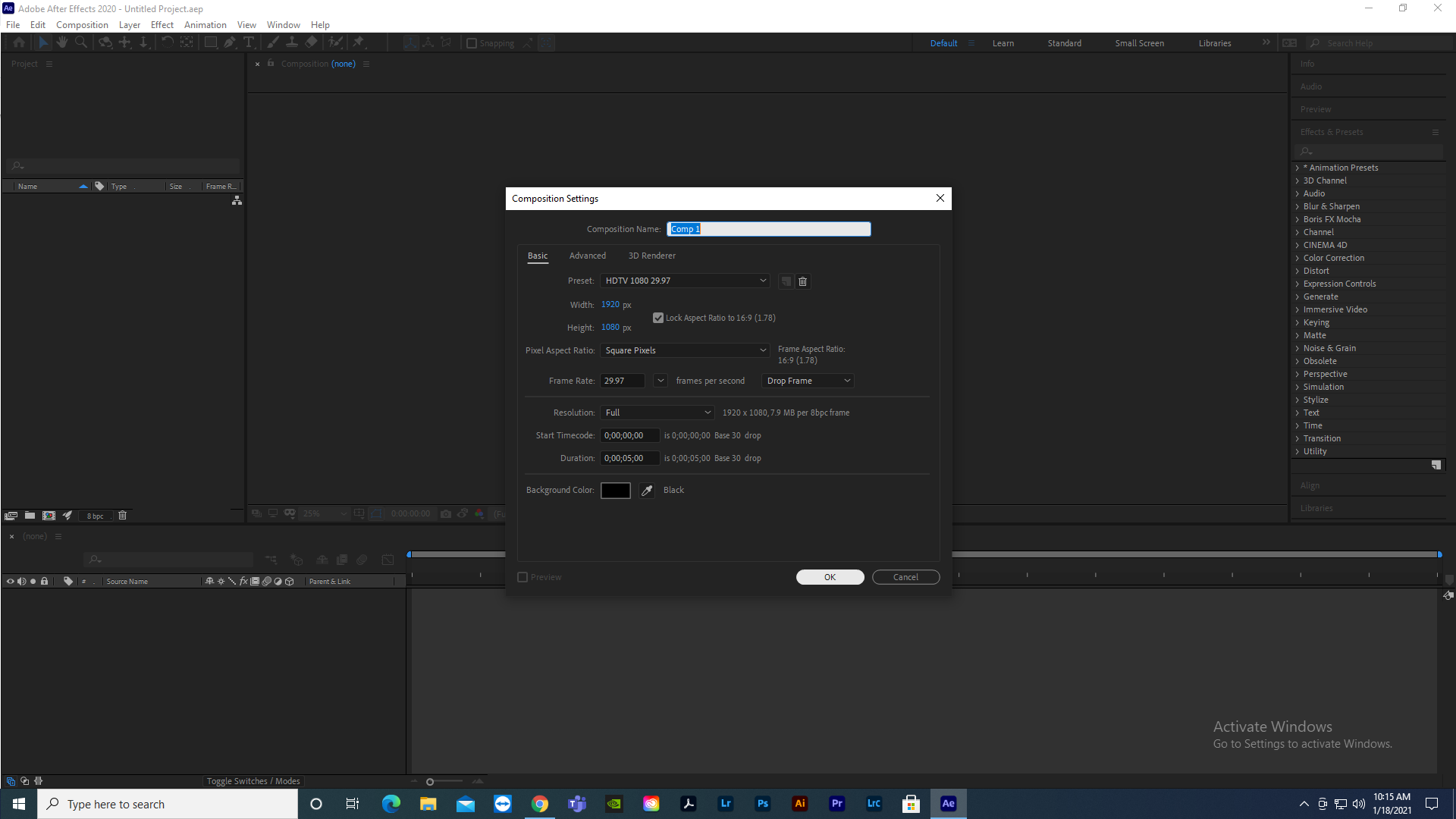Select the Roto Brush tool

335,43
